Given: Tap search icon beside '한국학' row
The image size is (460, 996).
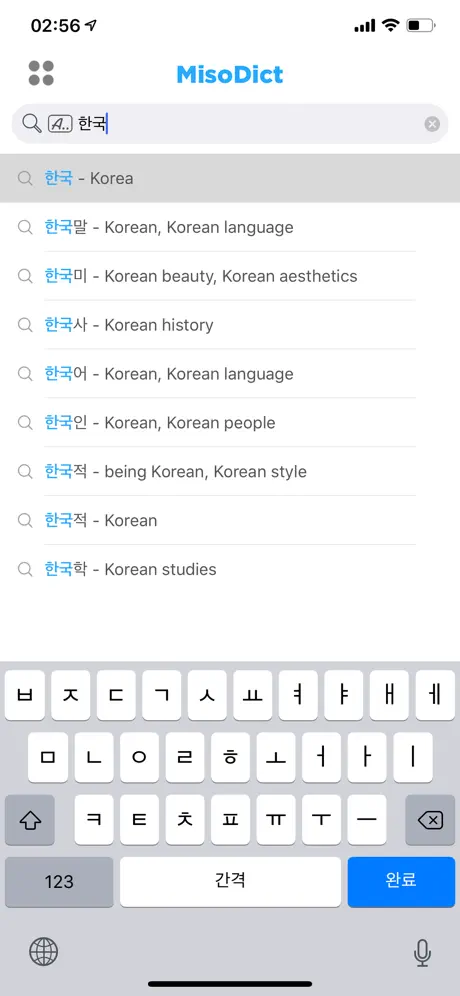Looking at the screenshot, I should [x=25, y=570].
